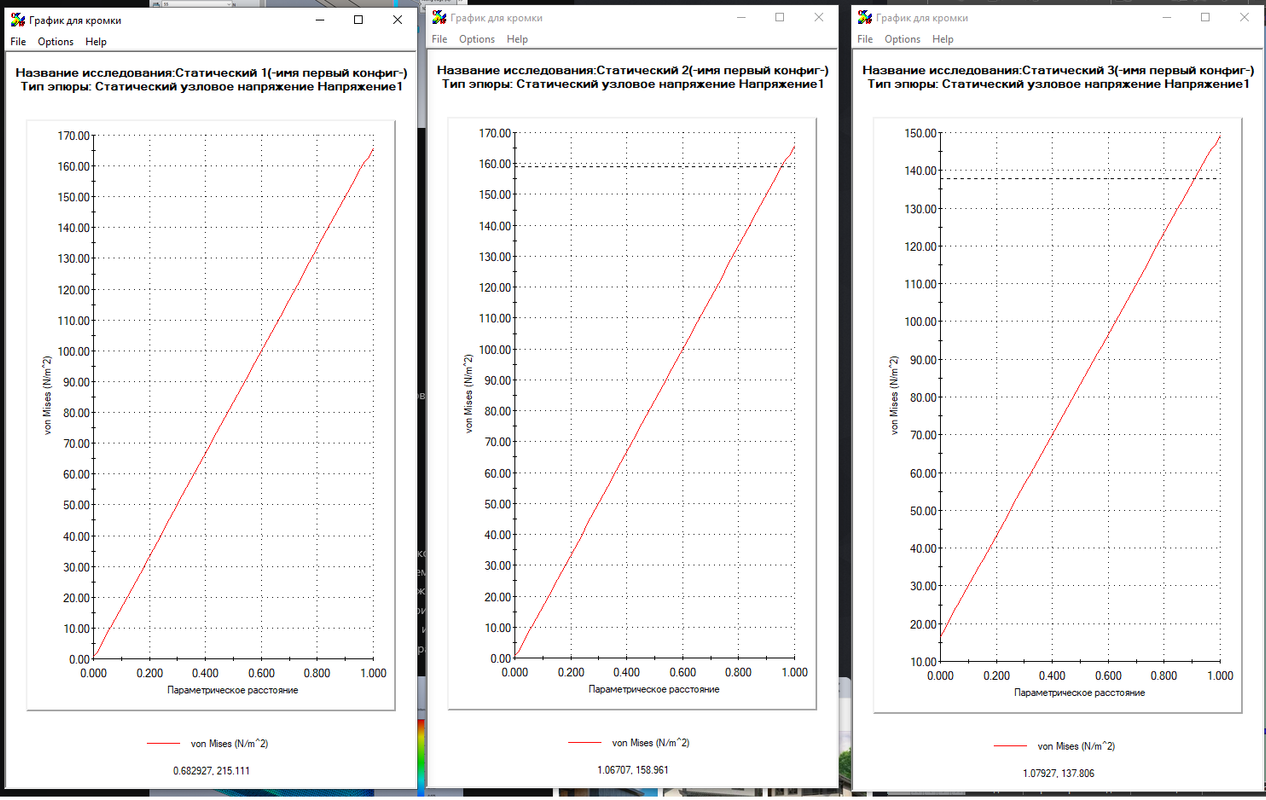Click 150.00 tick label in right graph

click(923, 133)
